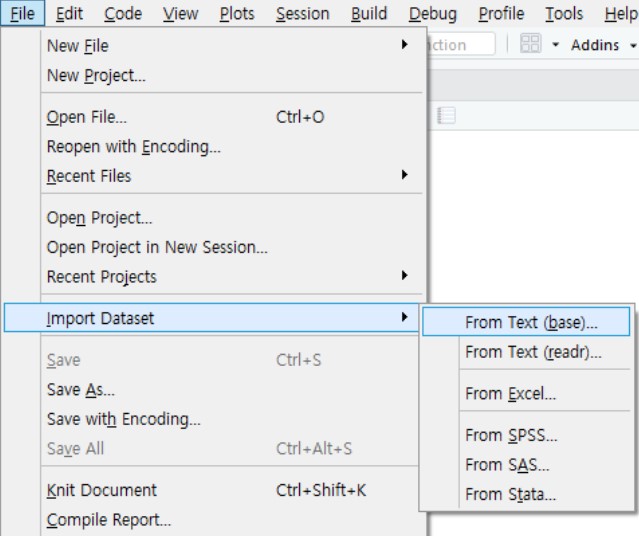The width and height of the screenshot is (639, 536).
Task: Expand the New File submenu
Action: [404, 46]
